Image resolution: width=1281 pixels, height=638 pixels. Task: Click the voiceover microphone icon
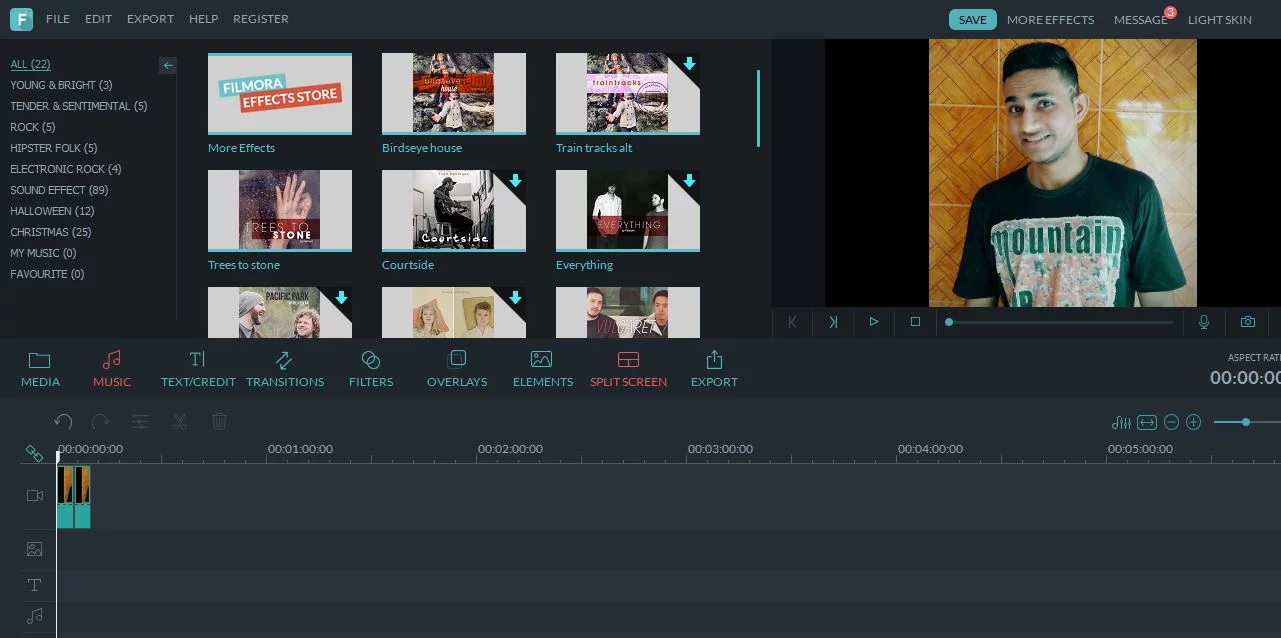pos(1204,322)
